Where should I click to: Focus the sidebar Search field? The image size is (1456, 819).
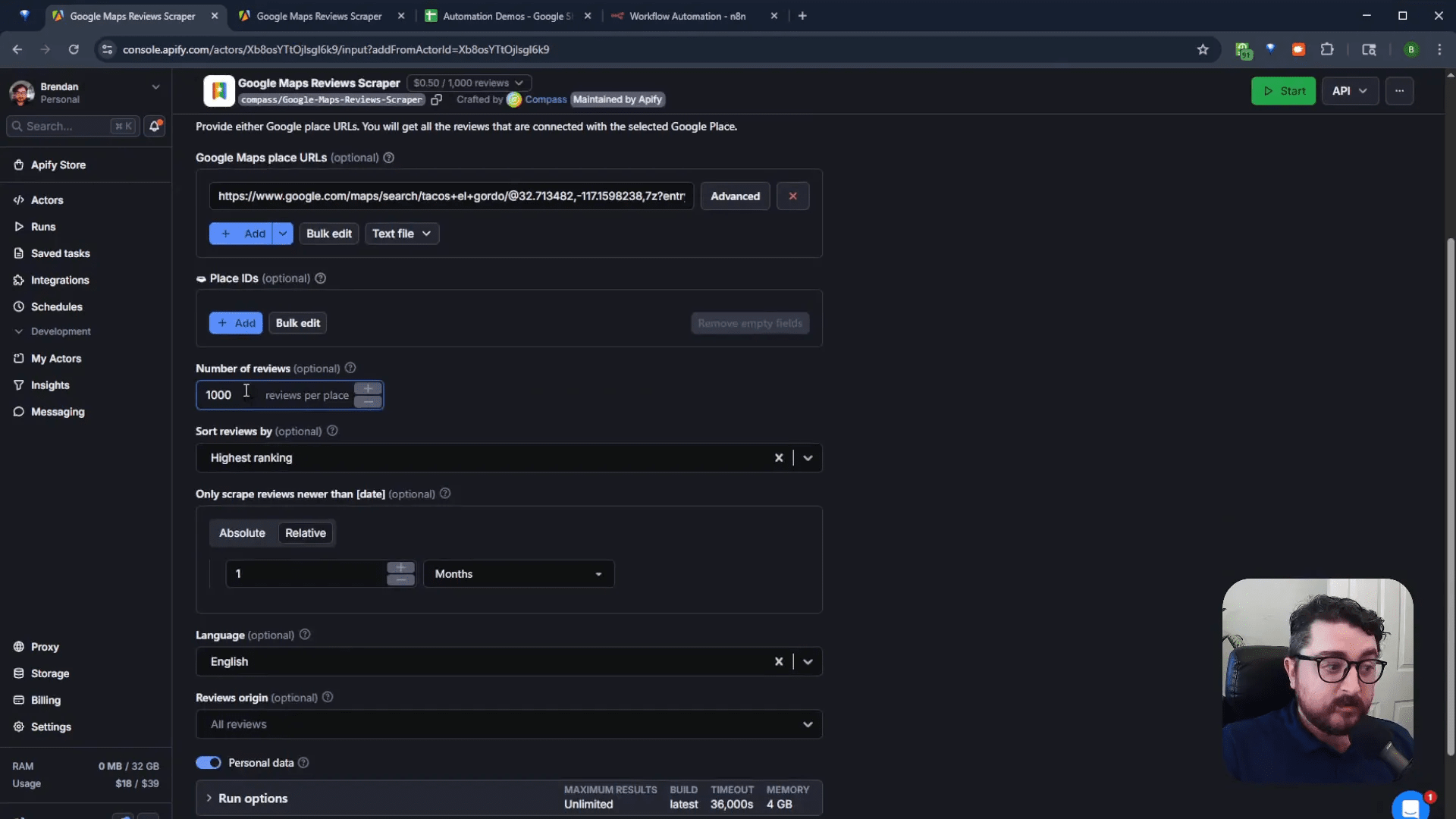coord(73,126)
